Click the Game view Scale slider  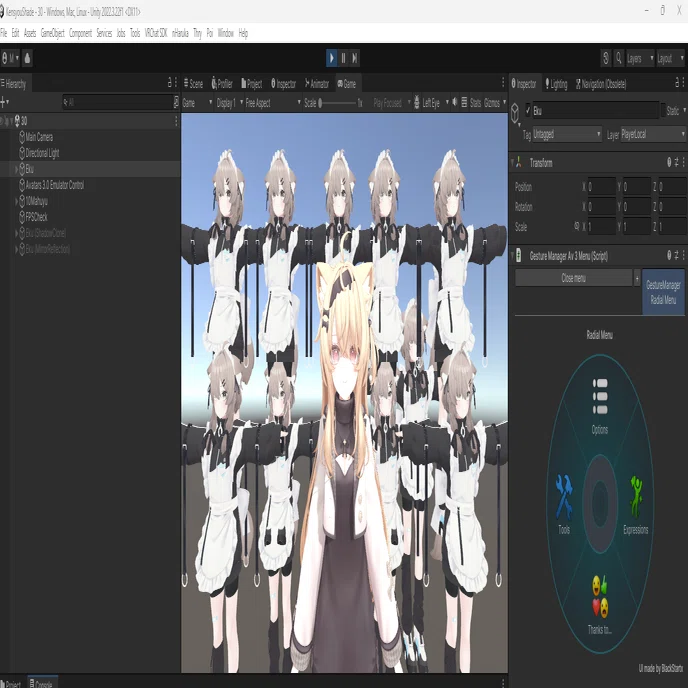point(338,103)
